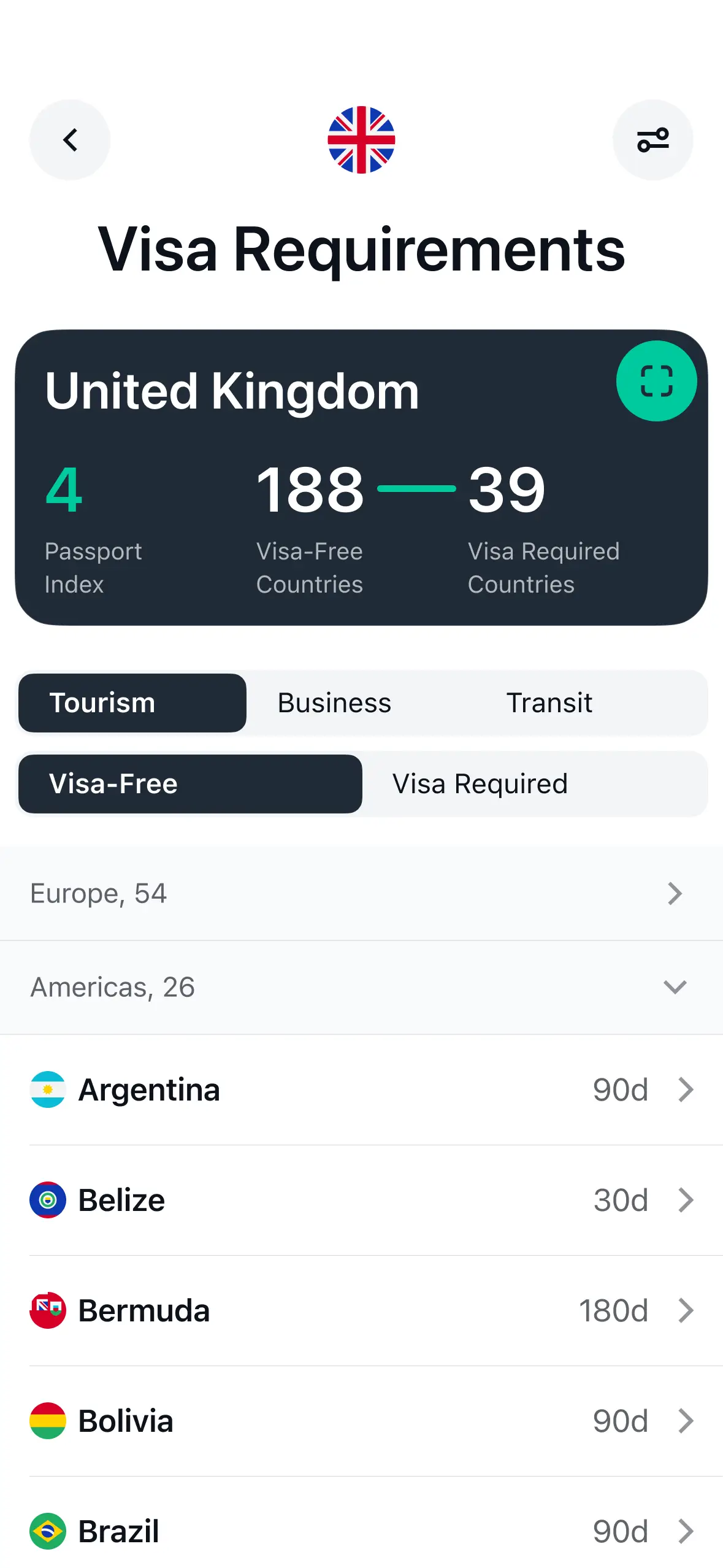The height and width of the screenshot is (1568, 723).
Task: Switch to the Transit tab
Action: coord(549,703)
